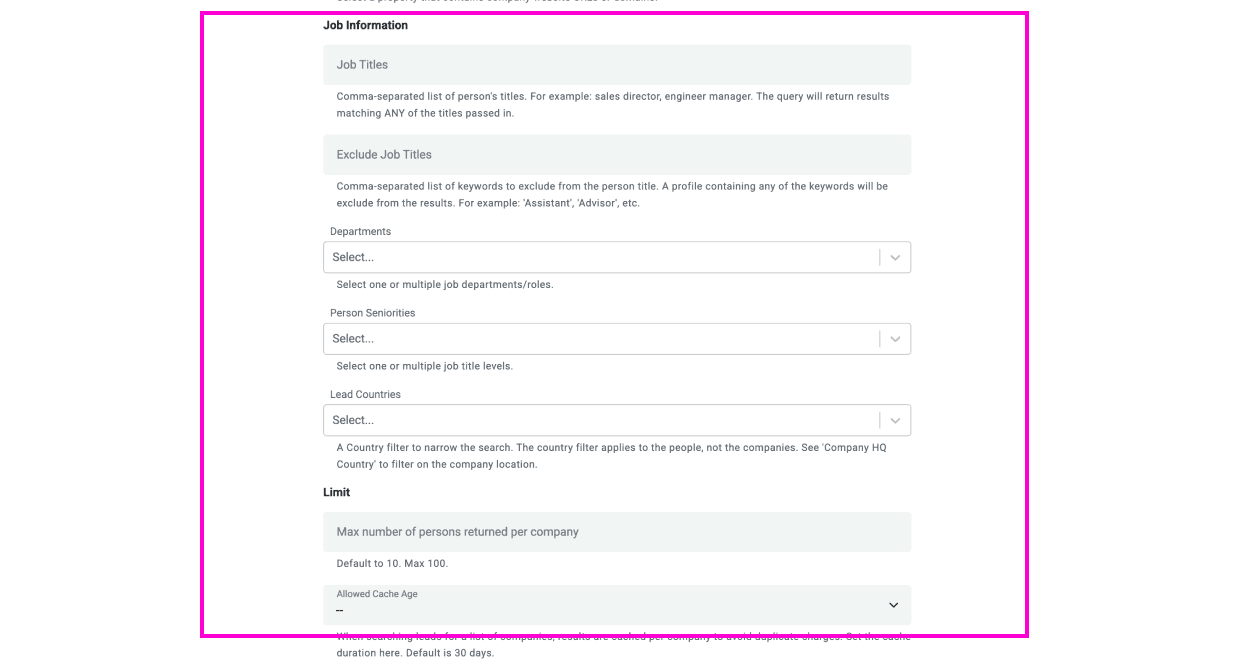Screen dimensions: 1235x670
Task: Click the Allowed Cache Age caret icon
Action: point(893,605)
